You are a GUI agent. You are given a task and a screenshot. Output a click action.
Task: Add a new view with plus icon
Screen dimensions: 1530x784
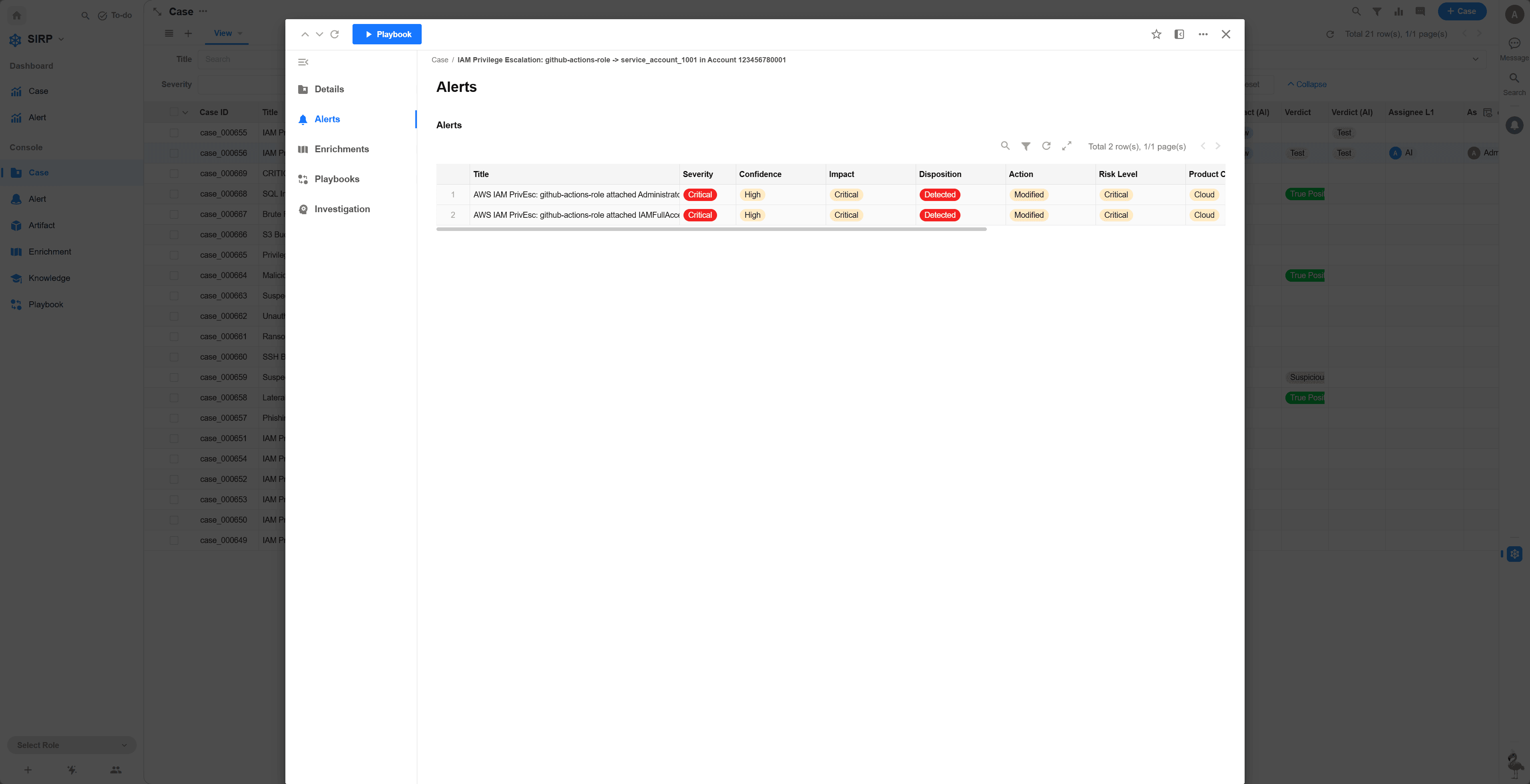click(188, 34)
